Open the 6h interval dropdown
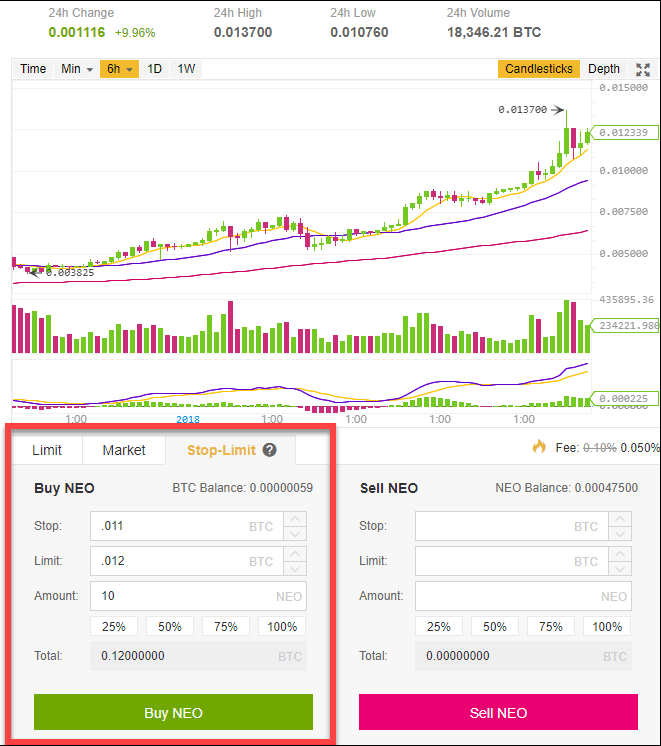The width and height of the screenshot is (661, 746). coord(119,69)
